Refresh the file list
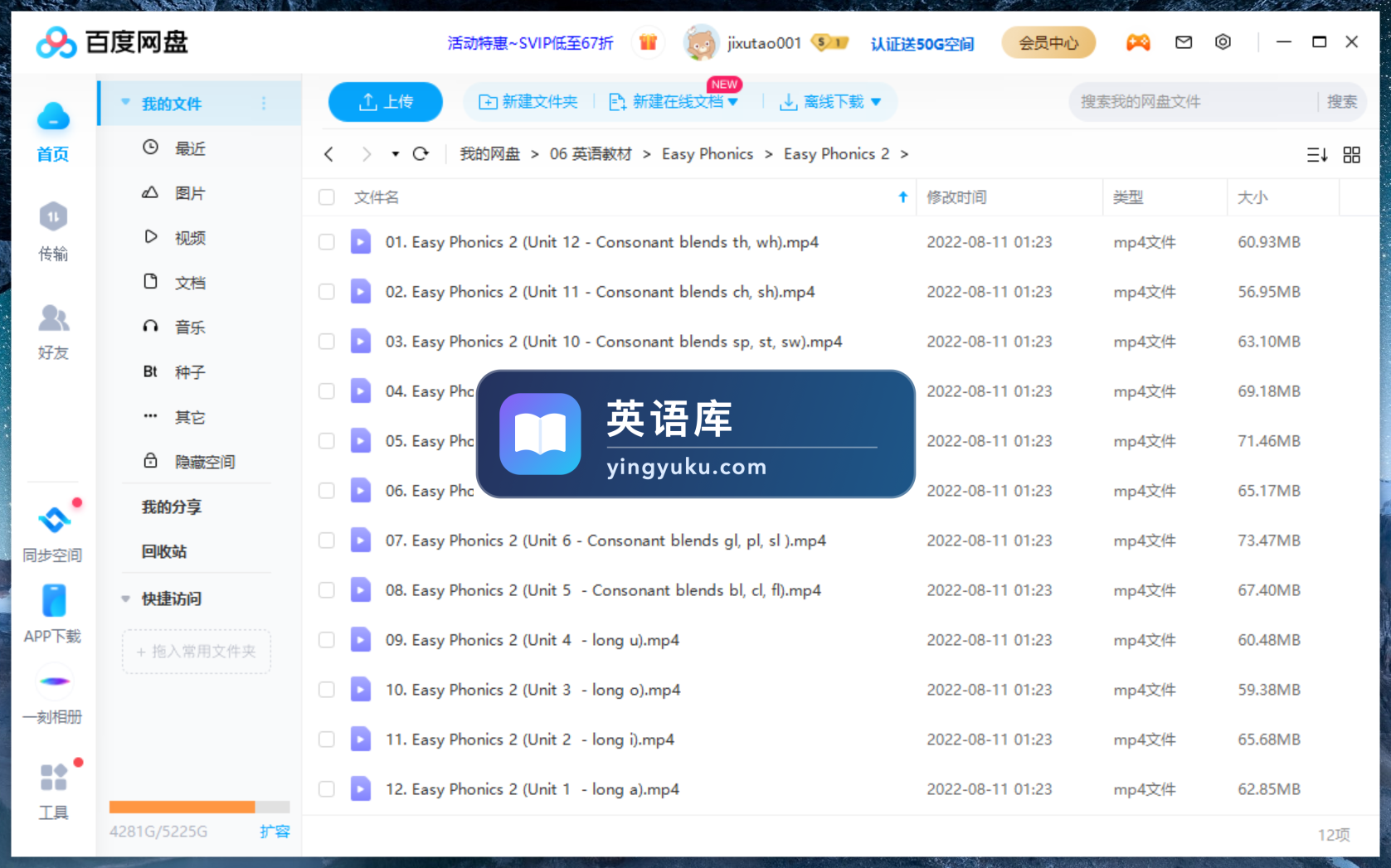Image resolution: width=1391 pixels, height=868 pixels. coord(421,154)
